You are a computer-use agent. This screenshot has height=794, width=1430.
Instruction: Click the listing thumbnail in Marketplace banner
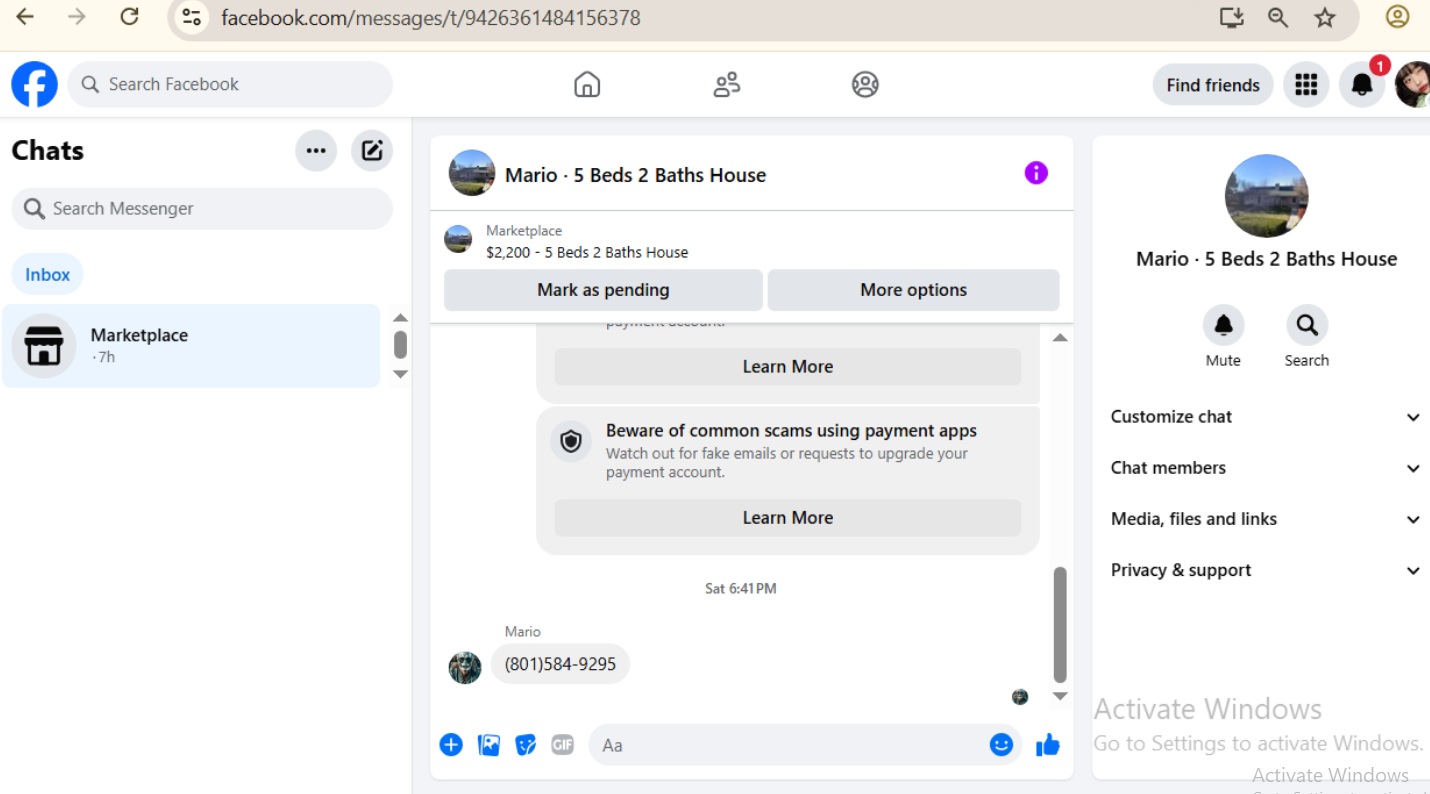pyautogui.click(x=458, y=239)
